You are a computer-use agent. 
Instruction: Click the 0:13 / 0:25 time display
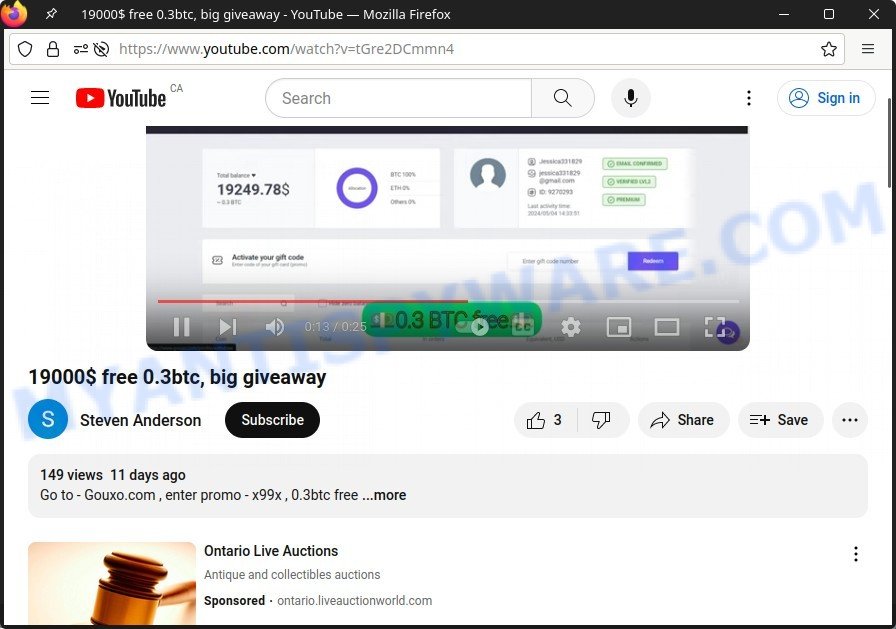coord(335,327)
